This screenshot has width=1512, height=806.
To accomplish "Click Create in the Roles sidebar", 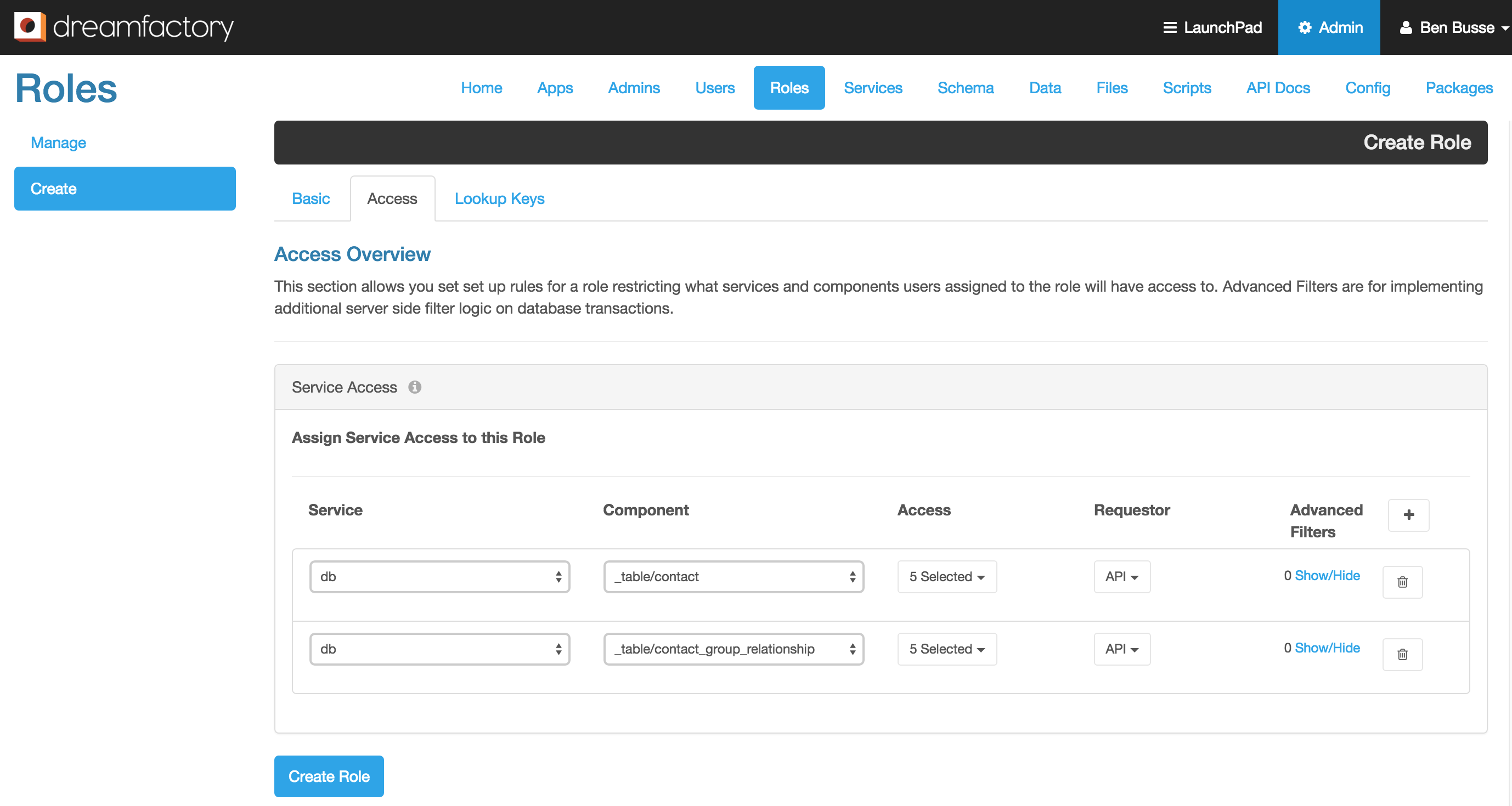I will pyautogui.click(x=125, y=189).
